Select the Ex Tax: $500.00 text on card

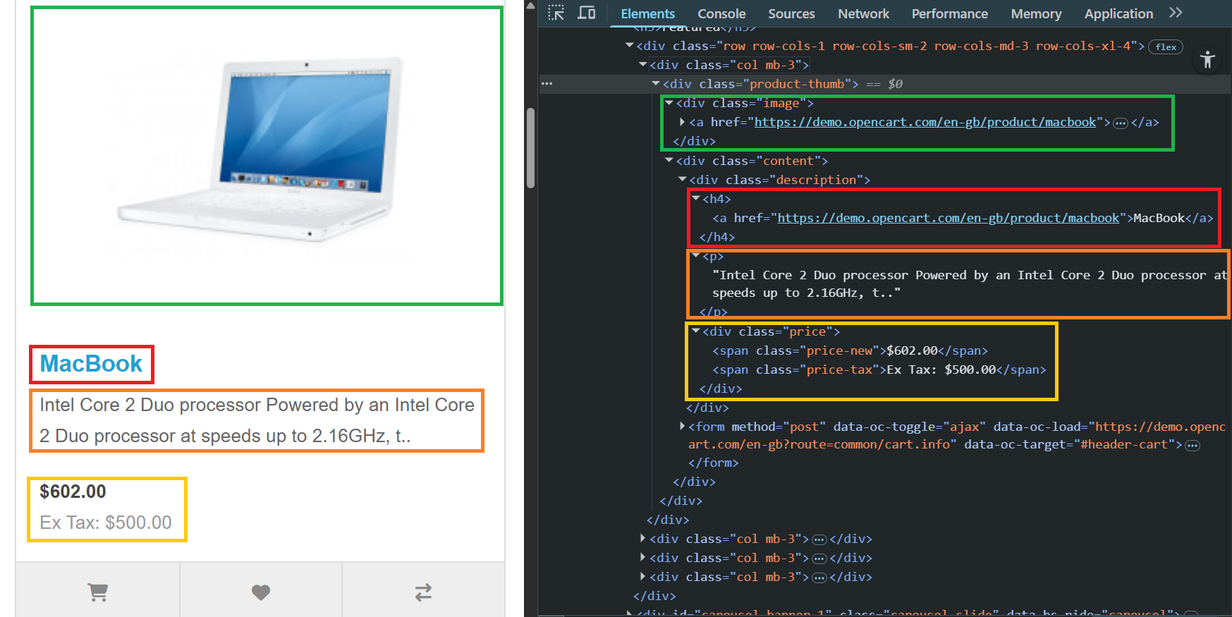106,523
